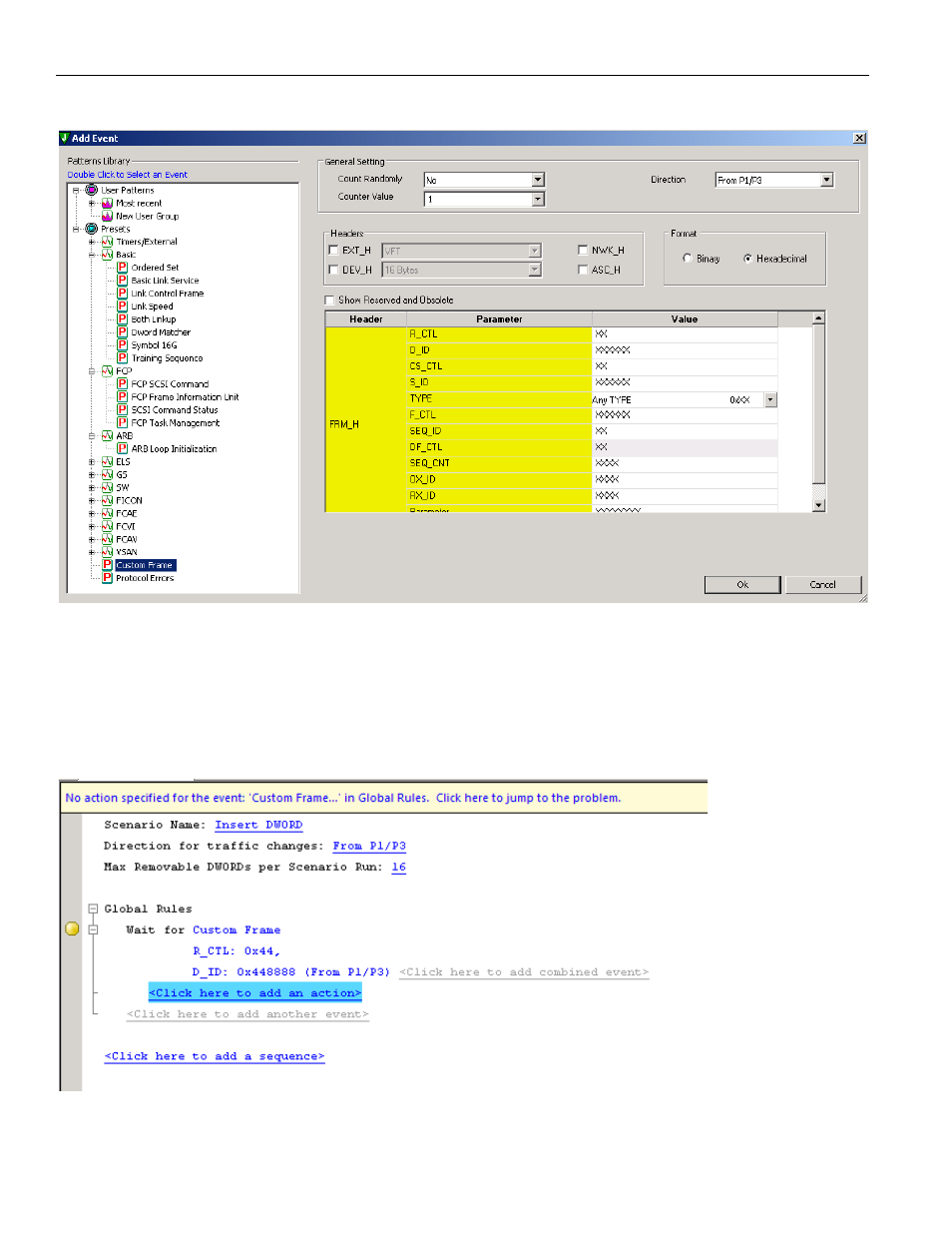The width and height of the screenshot is (952, 1233).
Task: Click the Value column header
Action: 685,319
